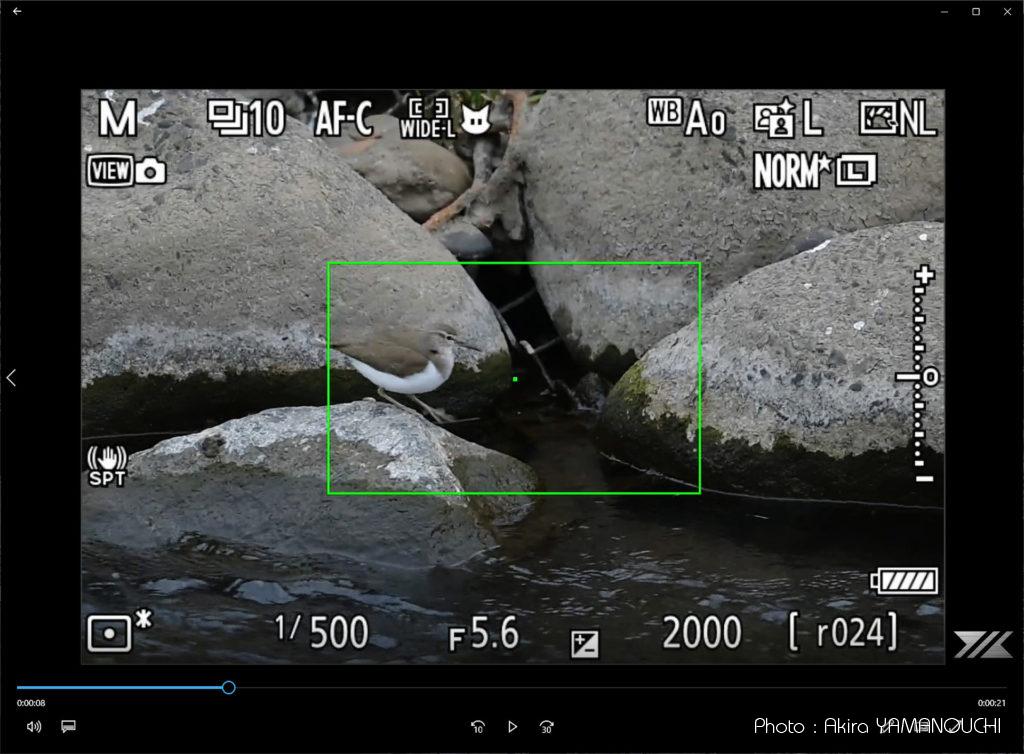The height and width of the screenshot is (754, 1024).
Task: Click the 0:00:21 total duration label
Action: click(x=991, y=703)
